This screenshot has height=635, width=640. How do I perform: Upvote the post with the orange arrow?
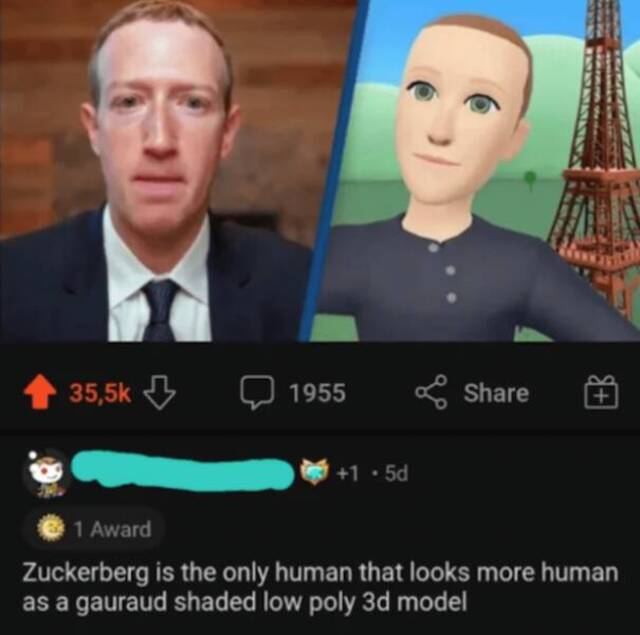click(x=40, y=392)
